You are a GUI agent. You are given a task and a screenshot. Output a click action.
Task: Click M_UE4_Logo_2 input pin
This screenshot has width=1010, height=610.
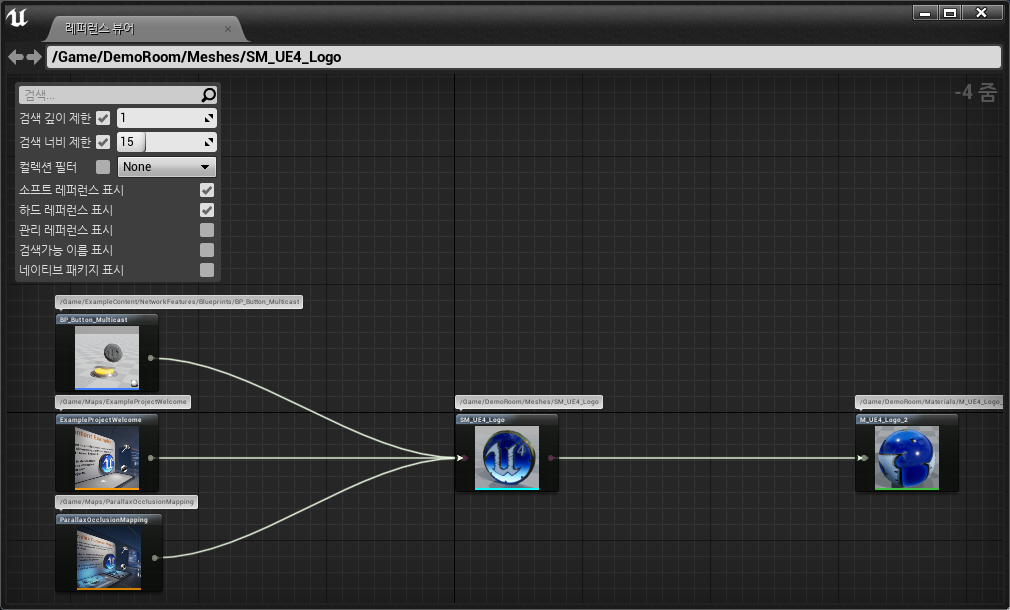pos(863,458)
